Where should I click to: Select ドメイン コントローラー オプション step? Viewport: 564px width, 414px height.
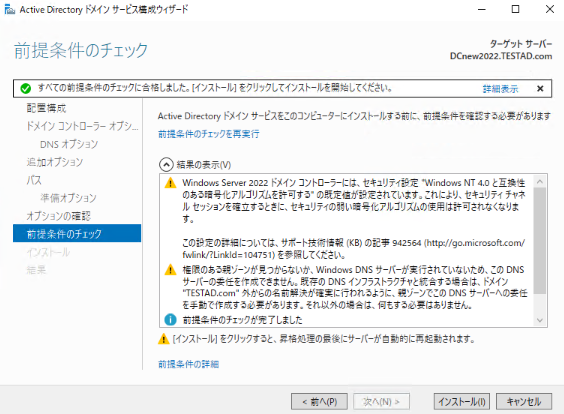pyautogui.click(x=82, y=126)
